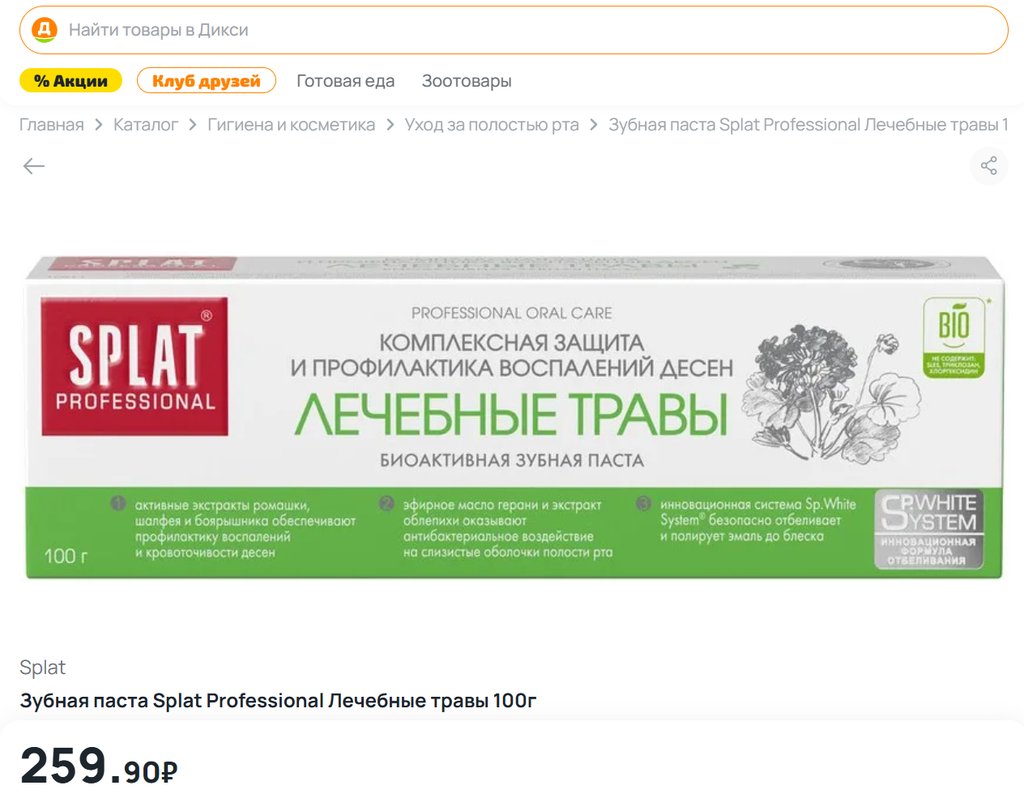Navigate to 'Каталог' breadcrumb
The height and width of the screenshot is (794, 1024).
[x=146, y=125]
